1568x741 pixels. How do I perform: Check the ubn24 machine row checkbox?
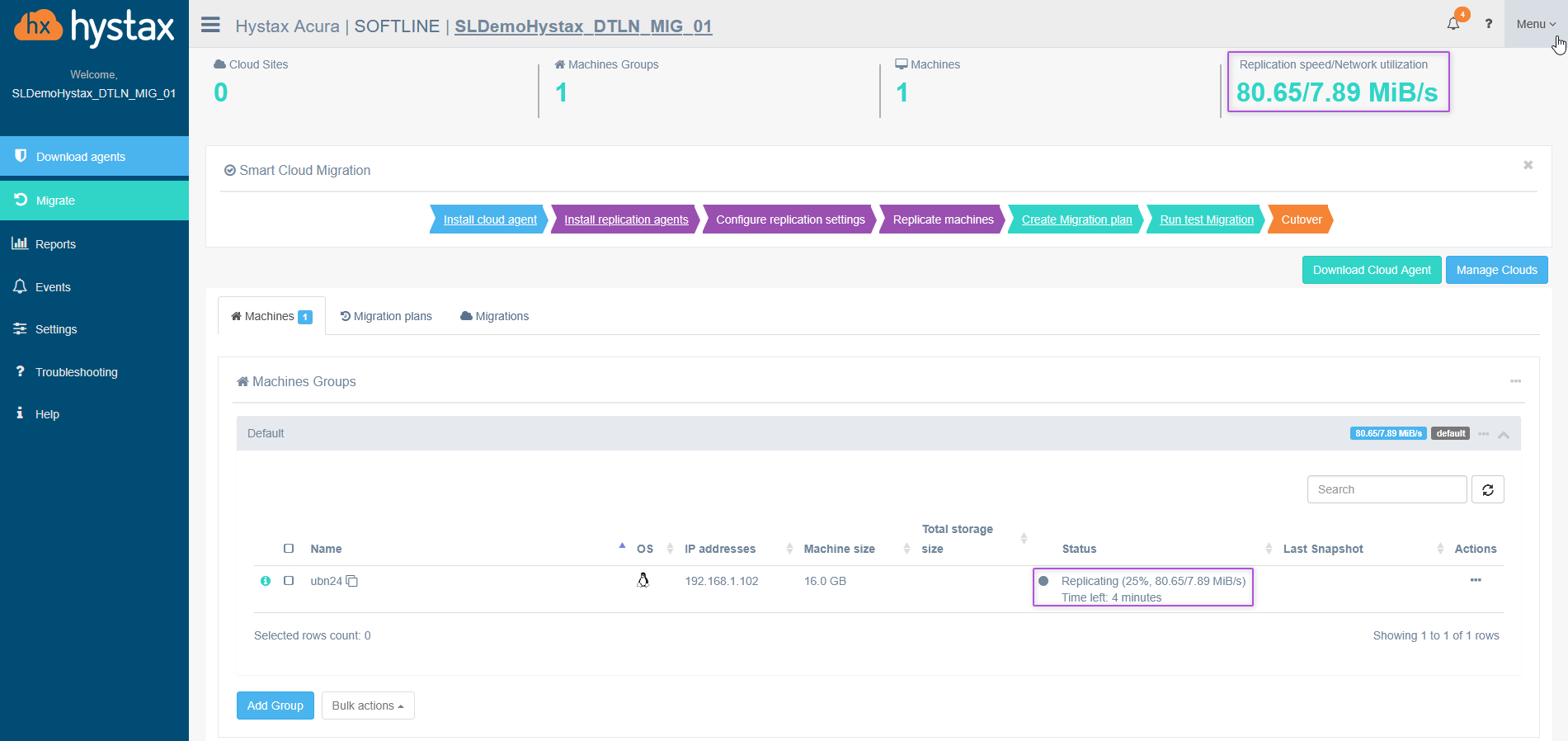[289, 581]
